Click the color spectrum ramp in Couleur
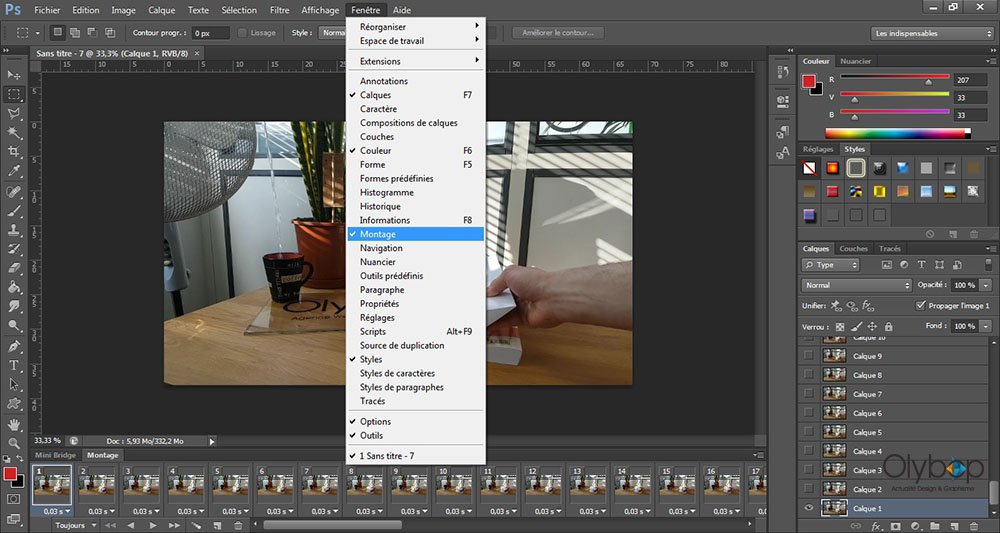This screenshot has height=533, width=1000. pyautogui.click(x=898, y=134)
